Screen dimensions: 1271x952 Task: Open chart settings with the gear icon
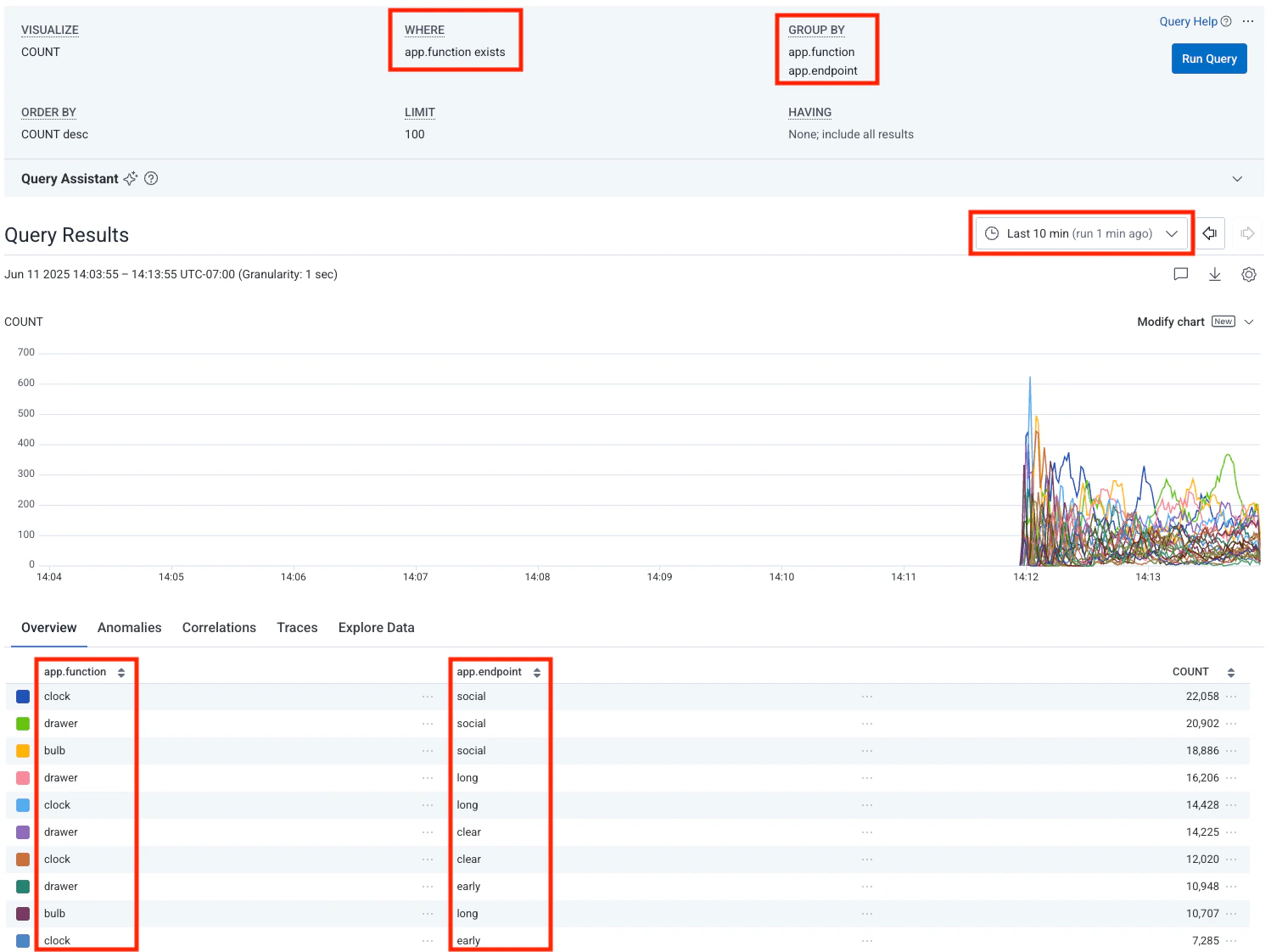[x=1248, y=274]
